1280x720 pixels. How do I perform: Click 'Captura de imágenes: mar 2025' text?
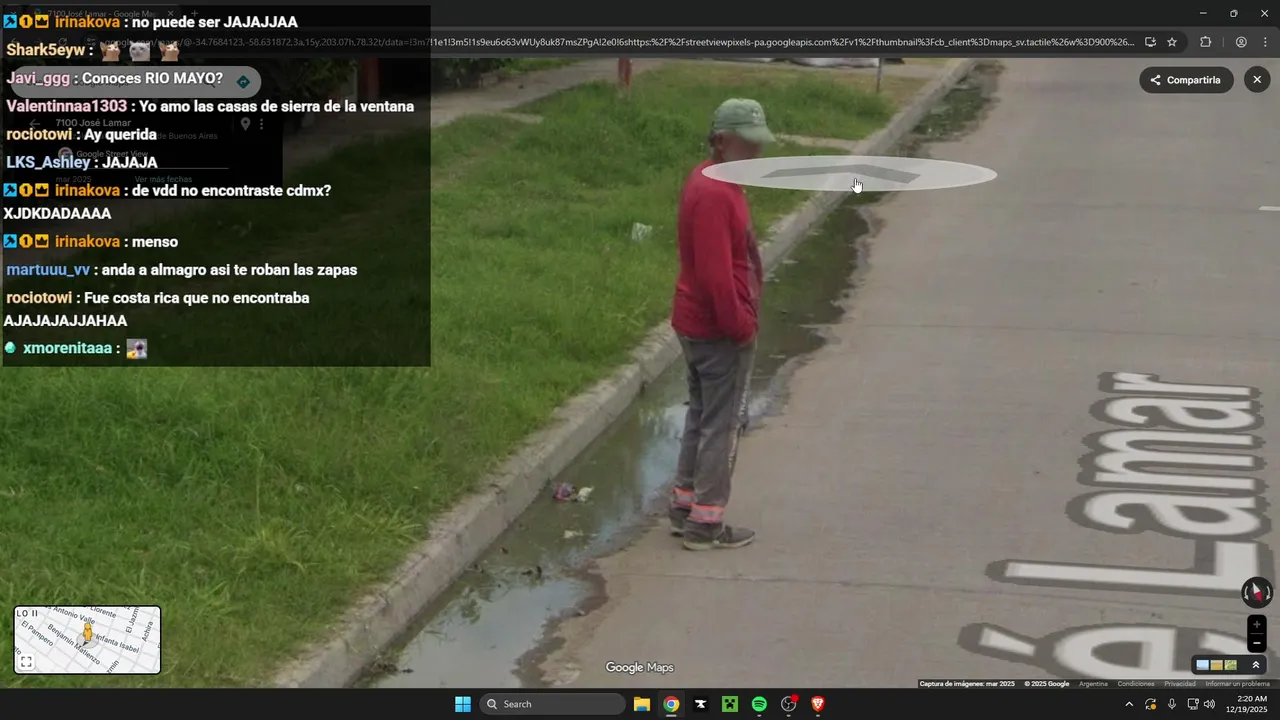coord(967,684)
